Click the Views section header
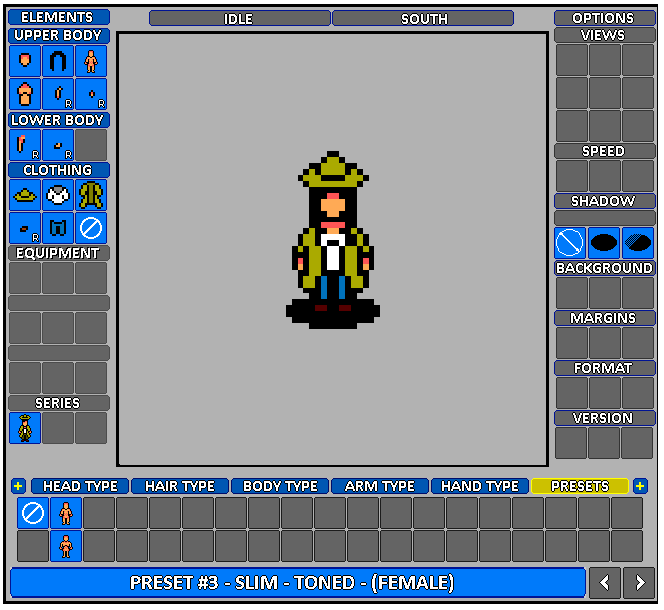 click(x=605, y=35)
